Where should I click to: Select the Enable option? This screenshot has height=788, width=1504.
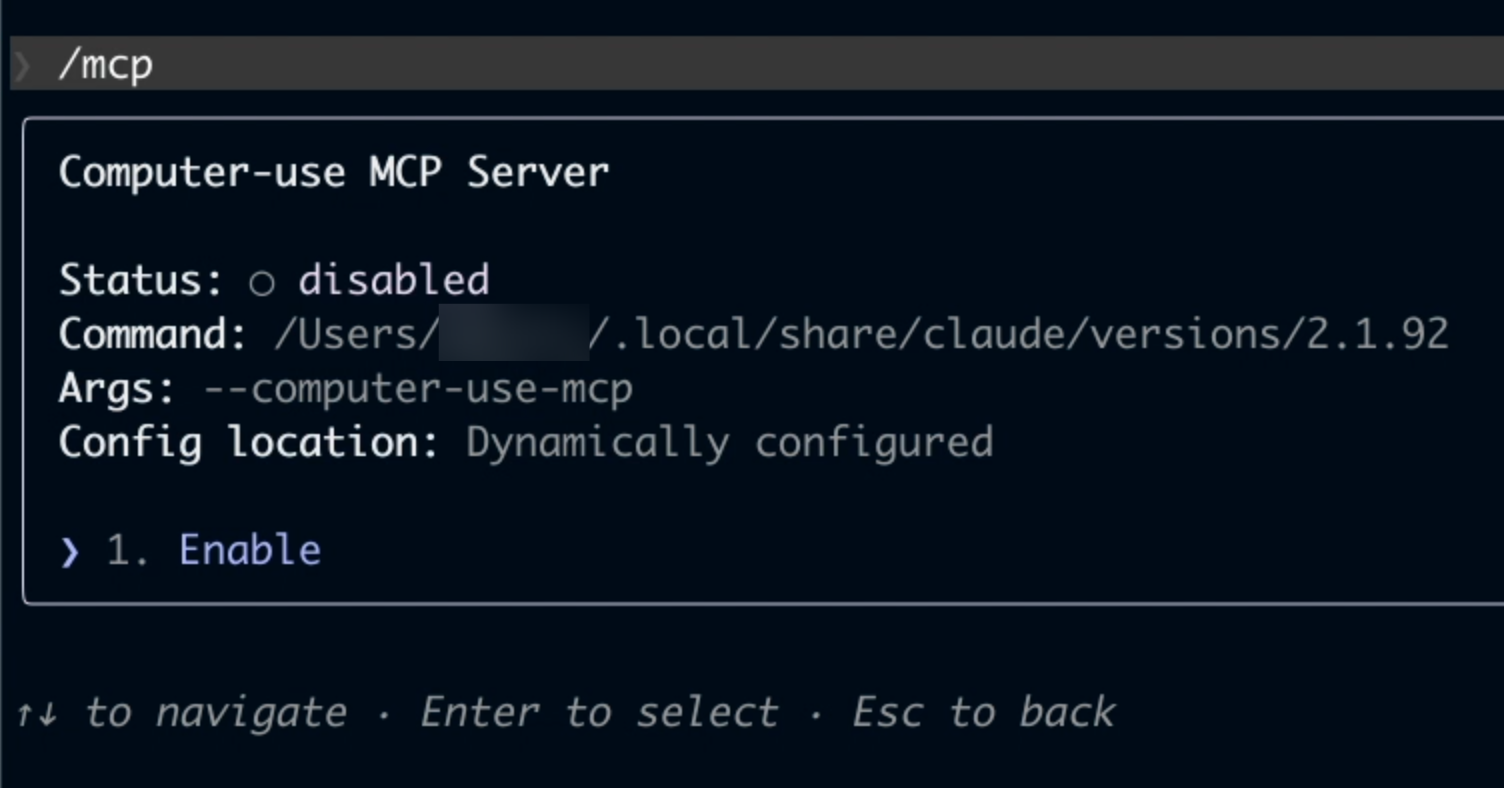250,550
